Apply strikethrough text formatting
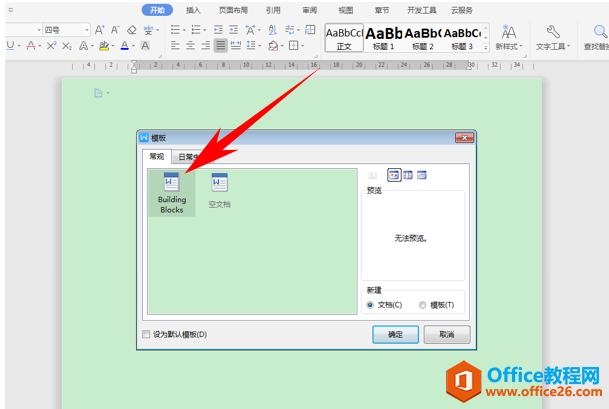 pos(31,45)
